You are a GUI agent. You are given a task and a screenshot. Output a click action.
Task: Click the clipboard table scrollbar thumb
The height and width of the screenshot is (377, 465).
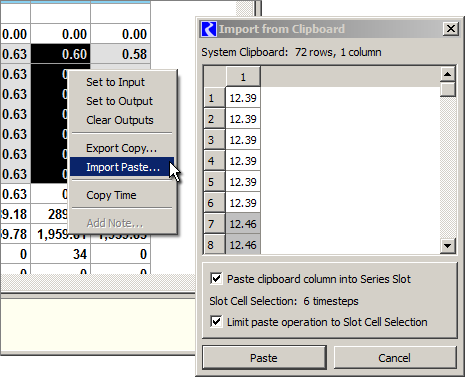click(x=448, y=89)
